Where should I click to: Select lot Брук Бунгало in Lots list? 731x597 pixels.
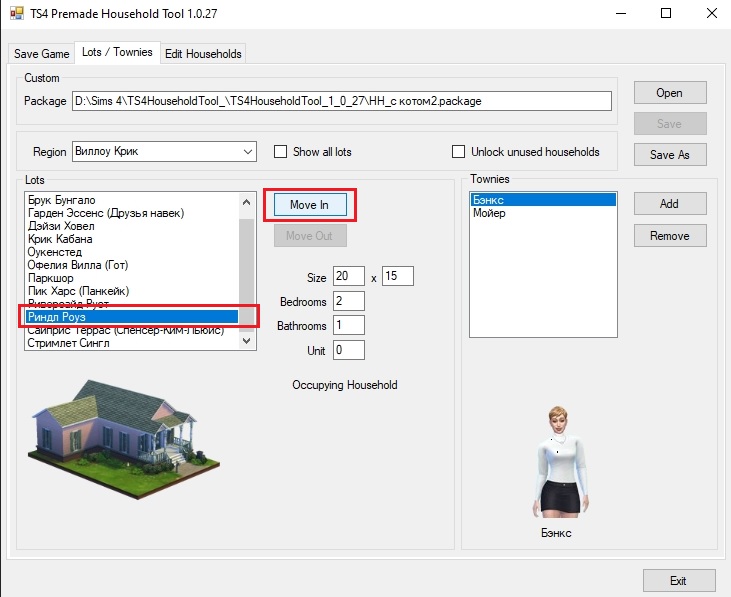(x=62, y=201)
